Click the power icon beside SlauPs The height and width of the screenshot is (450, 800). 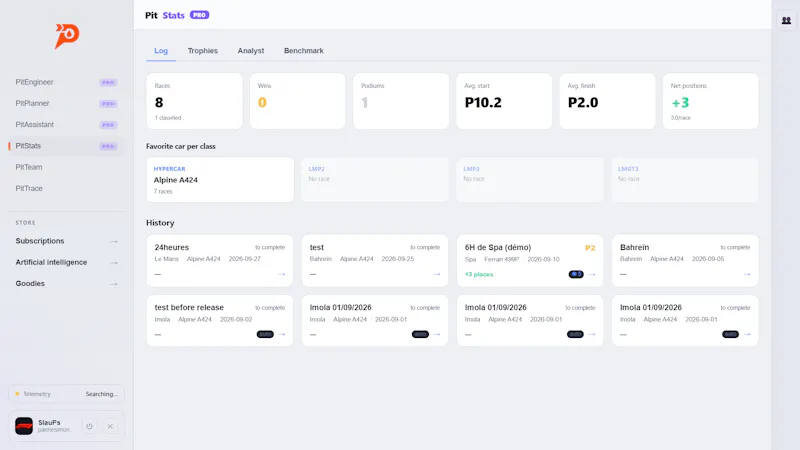coord(89,426)
